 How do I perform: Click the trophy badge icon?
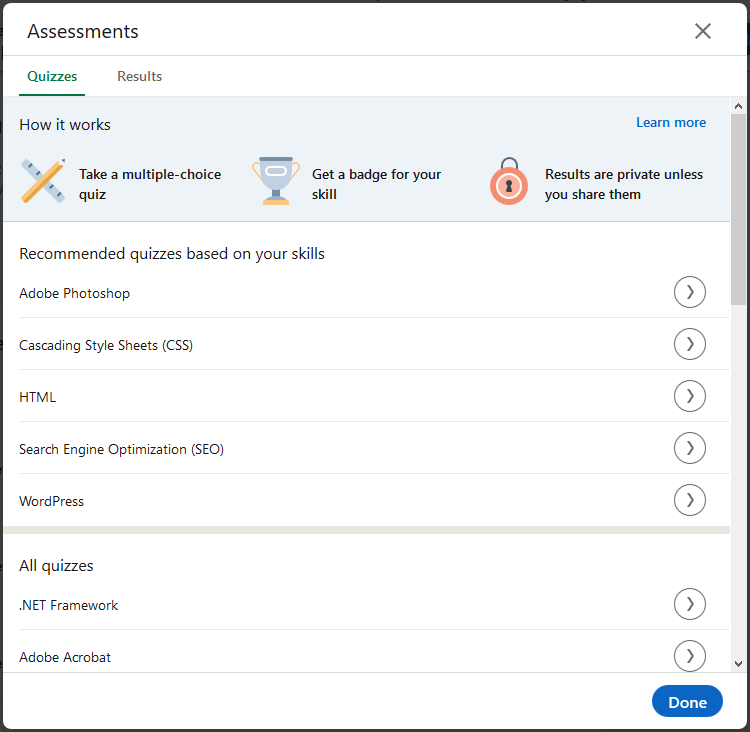point(276,181)
